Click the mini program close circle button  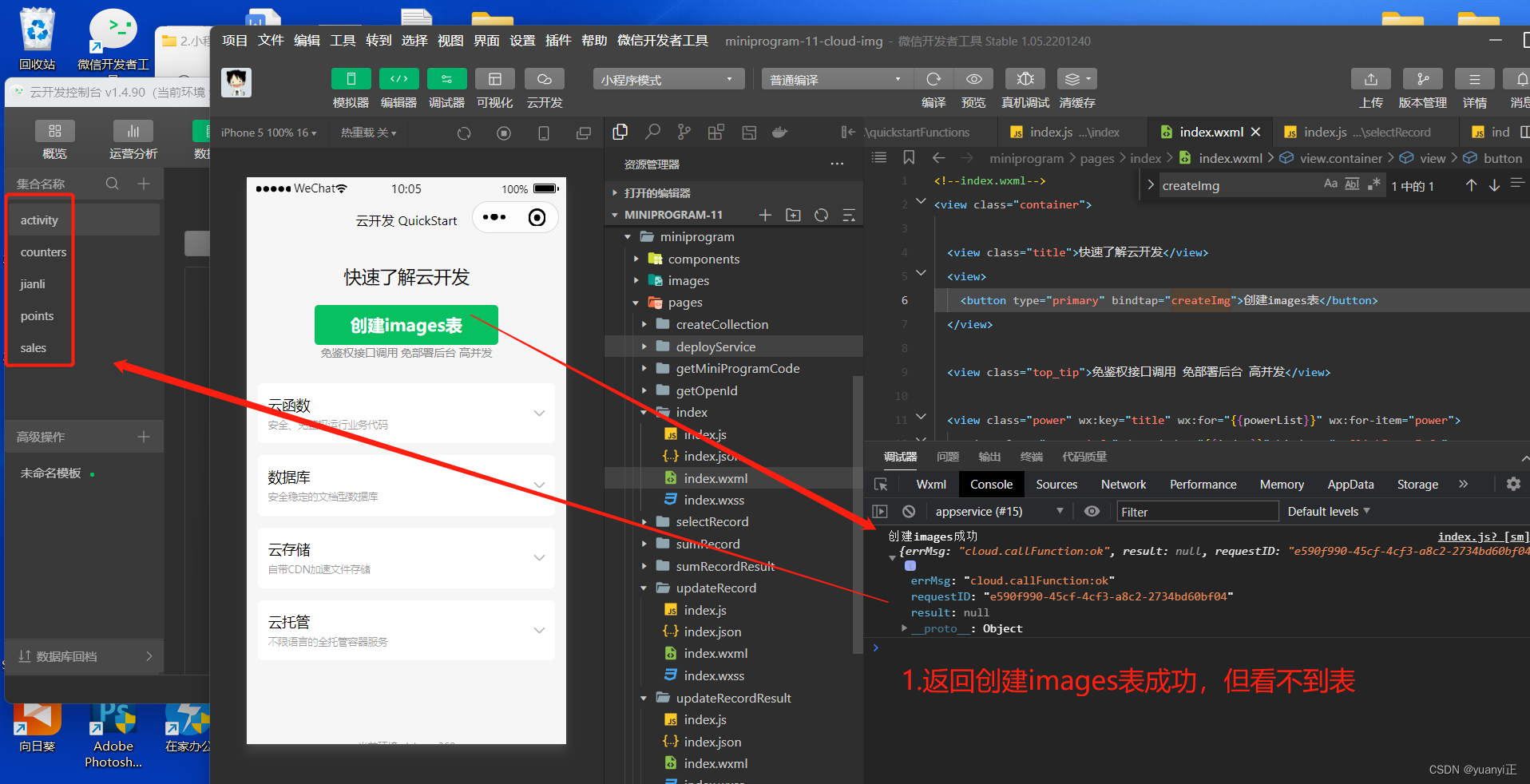tap(537, 217)
